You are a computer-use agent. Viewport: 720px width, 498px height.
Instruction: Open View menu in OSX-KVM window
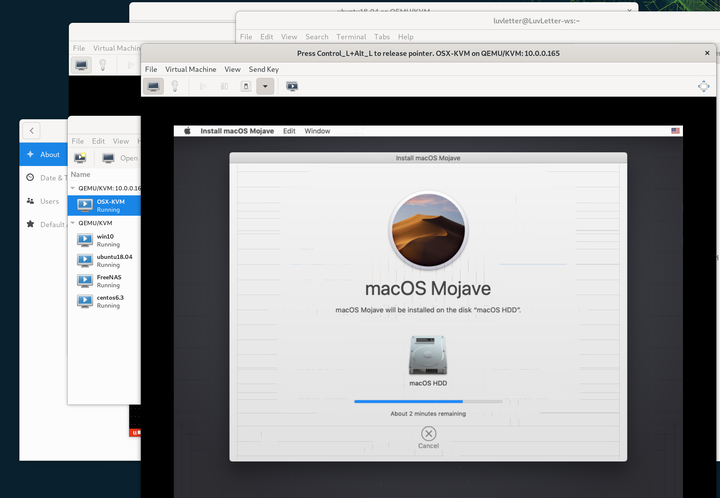pyautogui.click(x=232, y=69)
